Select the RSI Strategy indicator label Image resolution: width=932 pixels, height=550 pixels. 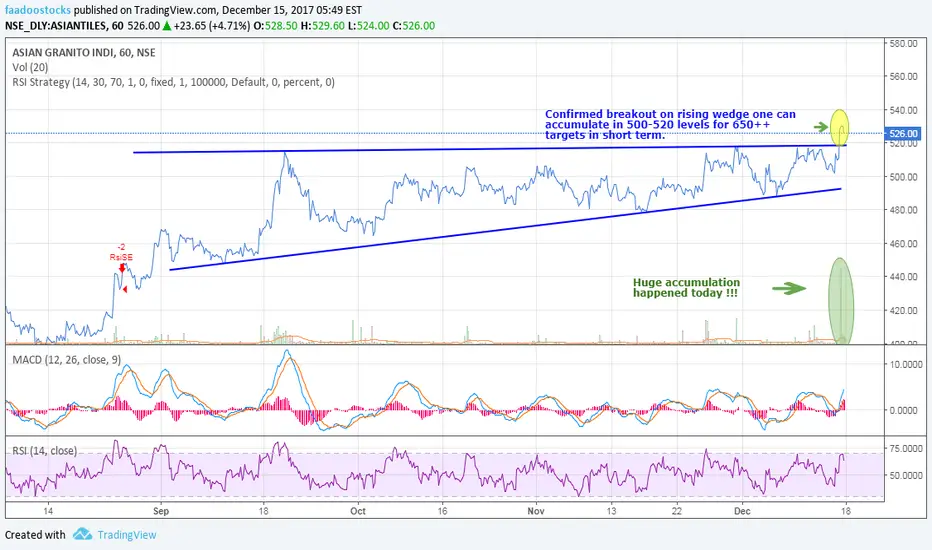173,82
